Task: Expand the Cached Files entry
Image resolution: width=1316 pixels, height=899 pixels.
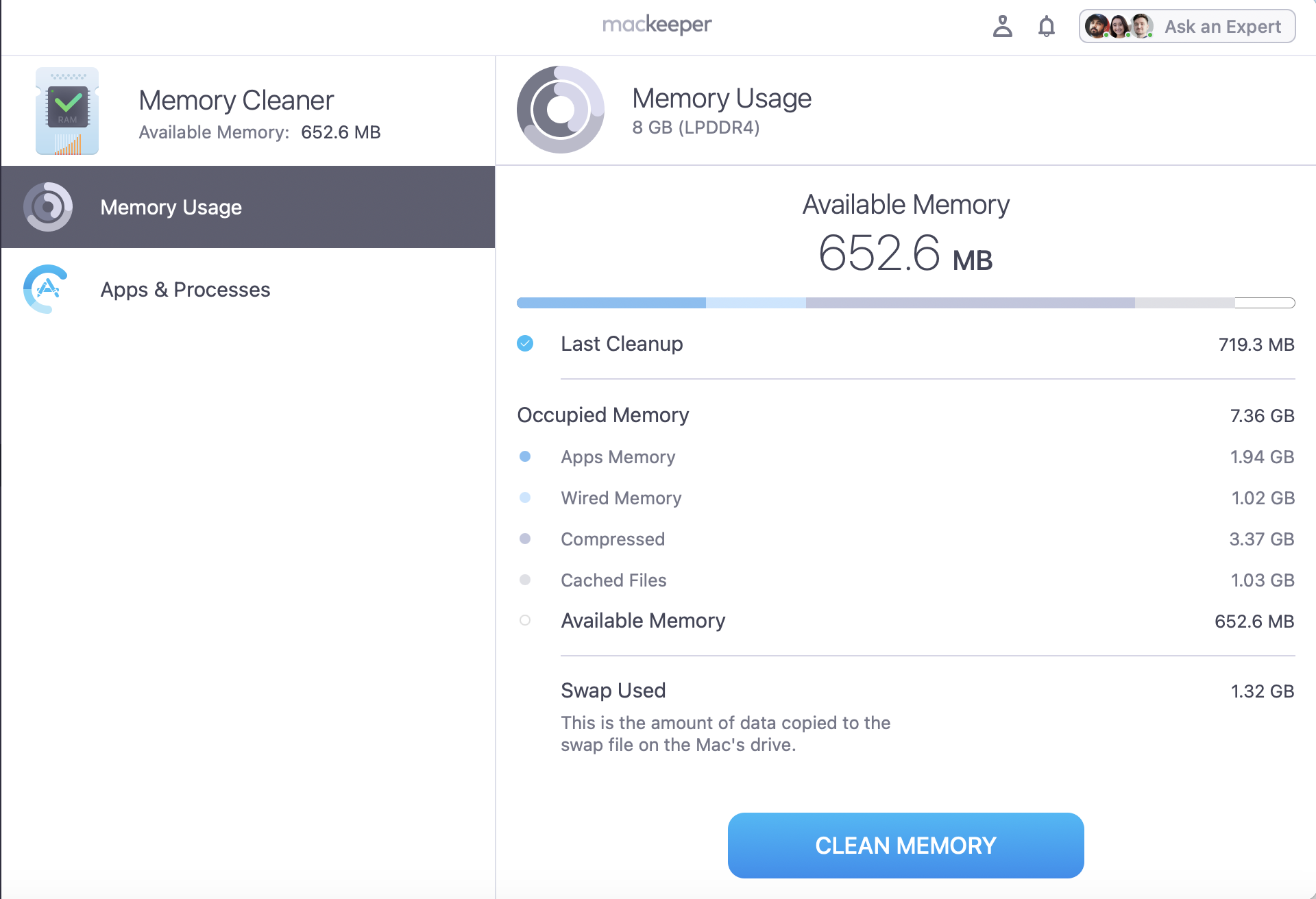Action: (613, 580)
